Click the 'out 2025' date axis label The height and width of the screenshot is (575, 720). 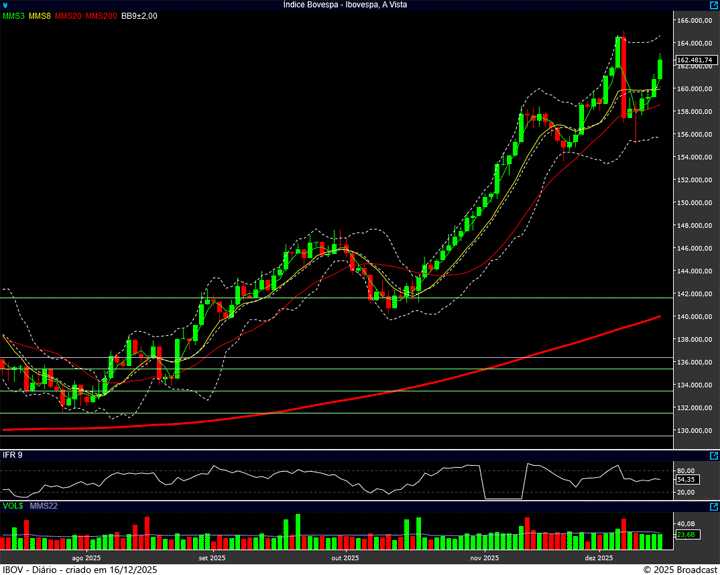[343, 558]
